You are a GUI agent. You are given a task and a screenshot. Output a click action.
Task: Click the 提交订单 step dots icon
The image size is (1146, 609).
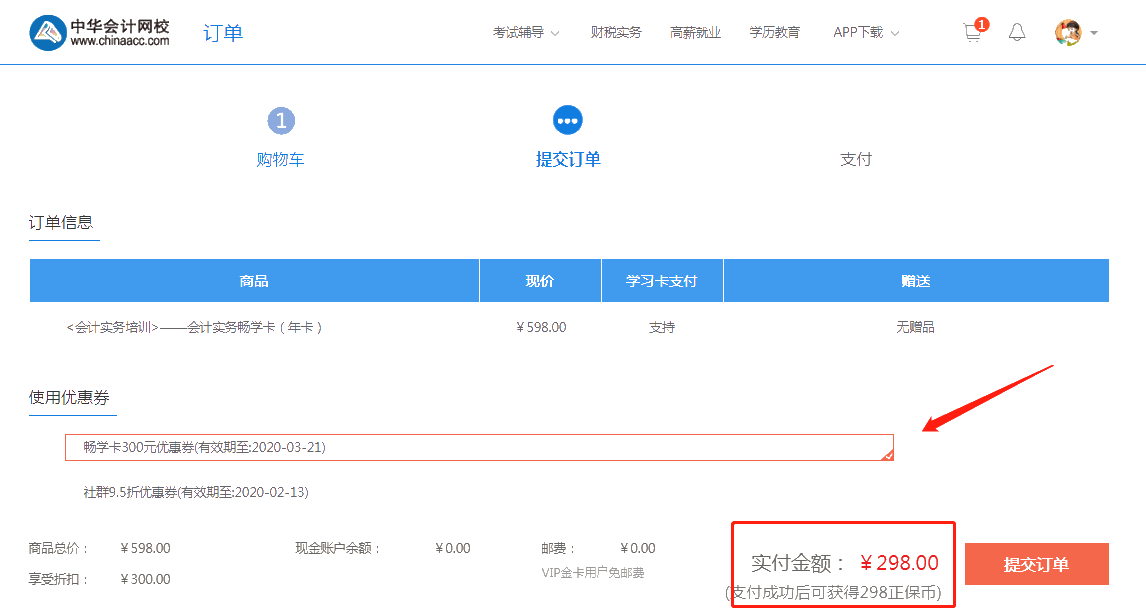pos(568,121)
